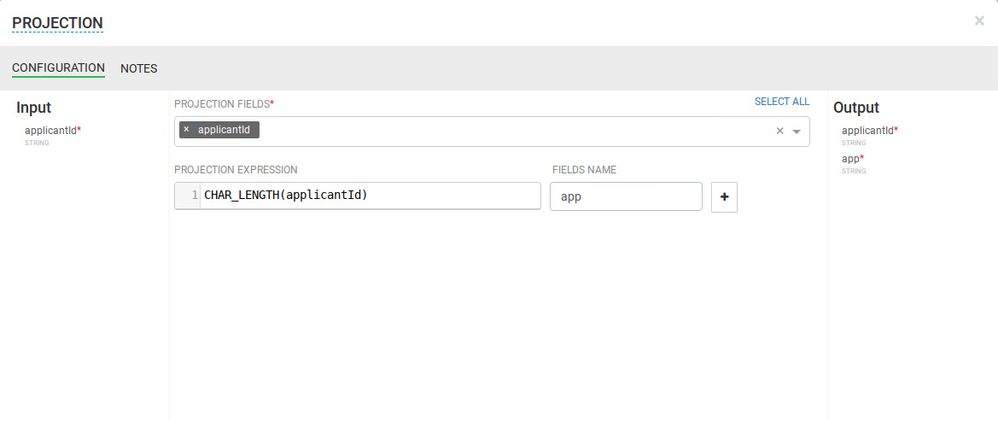Click the Output panel heading
The width and height of the screenshot is (998, 421).
coord(856,107)
